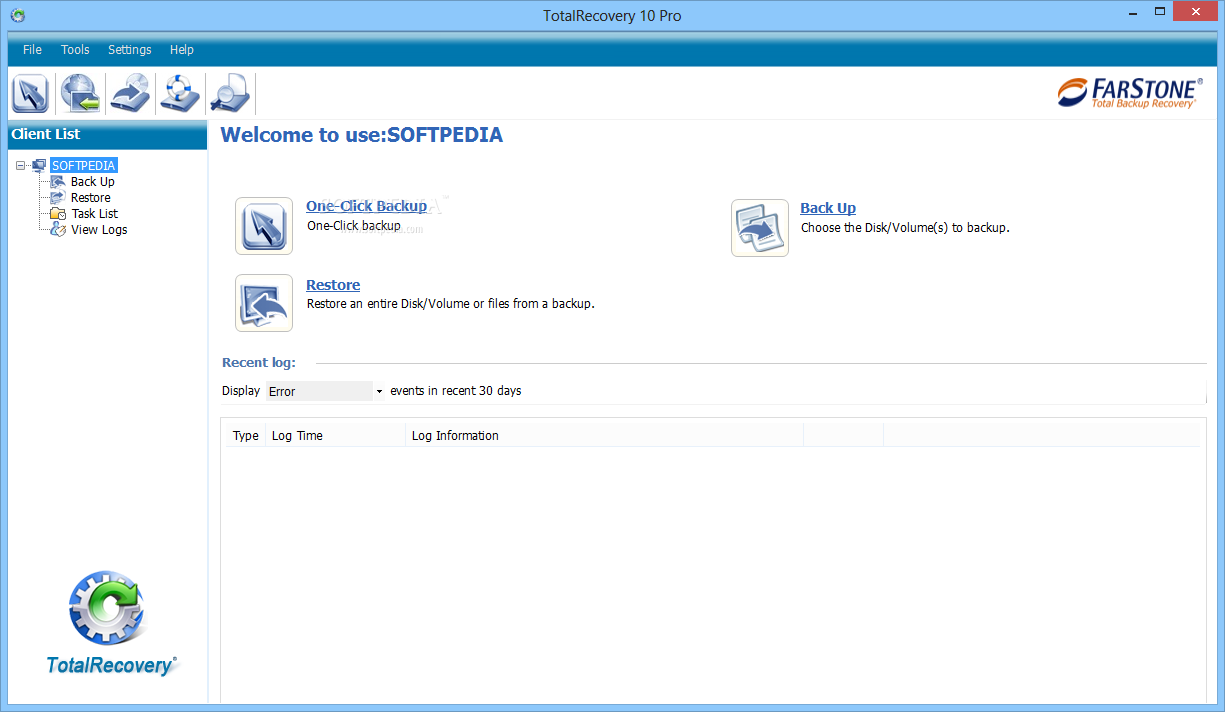Click the app icon in the title bar
Screen dimensions: 1225x712
pyautogui.click(x=17, y=15)
